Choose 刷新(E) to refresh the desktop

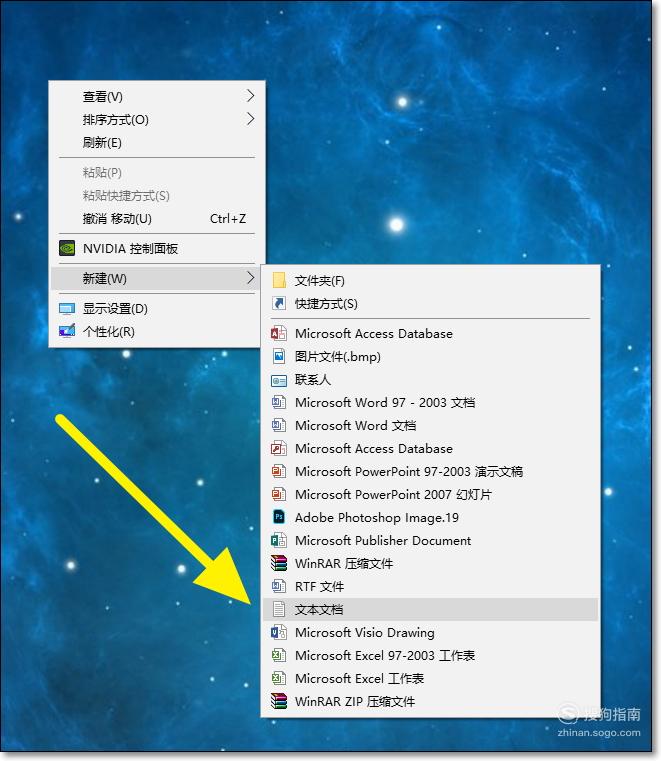(x=157, y=142)
